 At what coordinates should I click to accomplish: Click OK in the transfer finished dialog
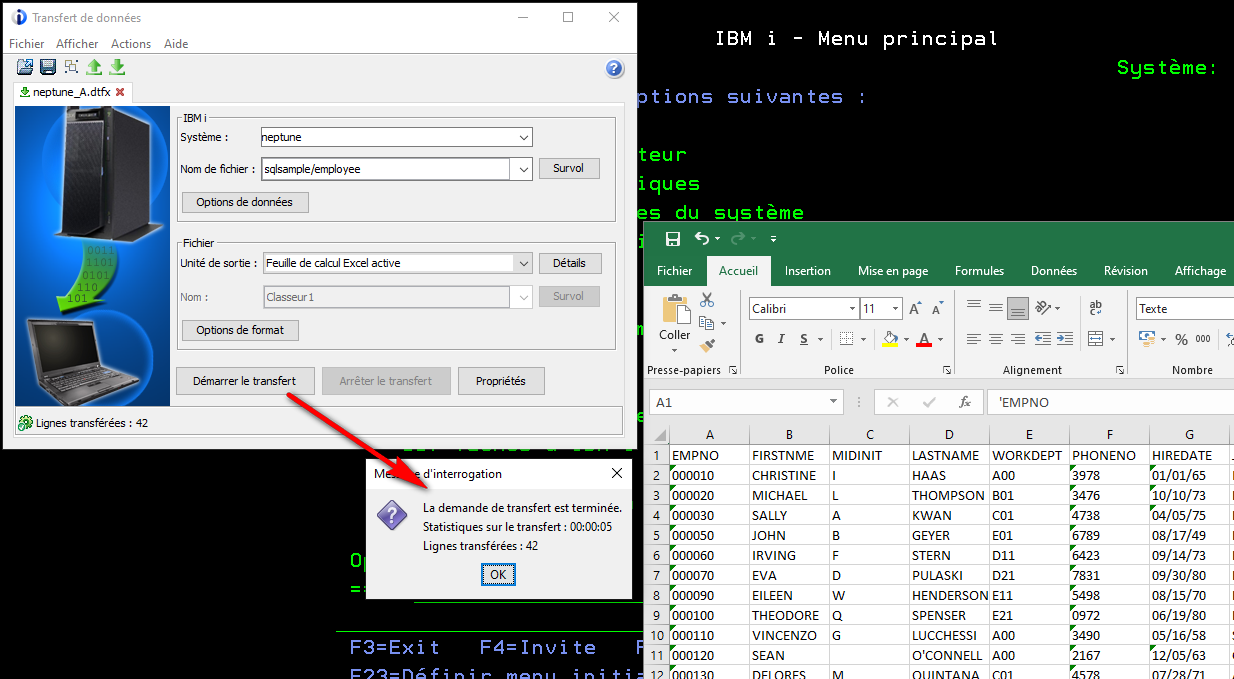click(498, 575)
